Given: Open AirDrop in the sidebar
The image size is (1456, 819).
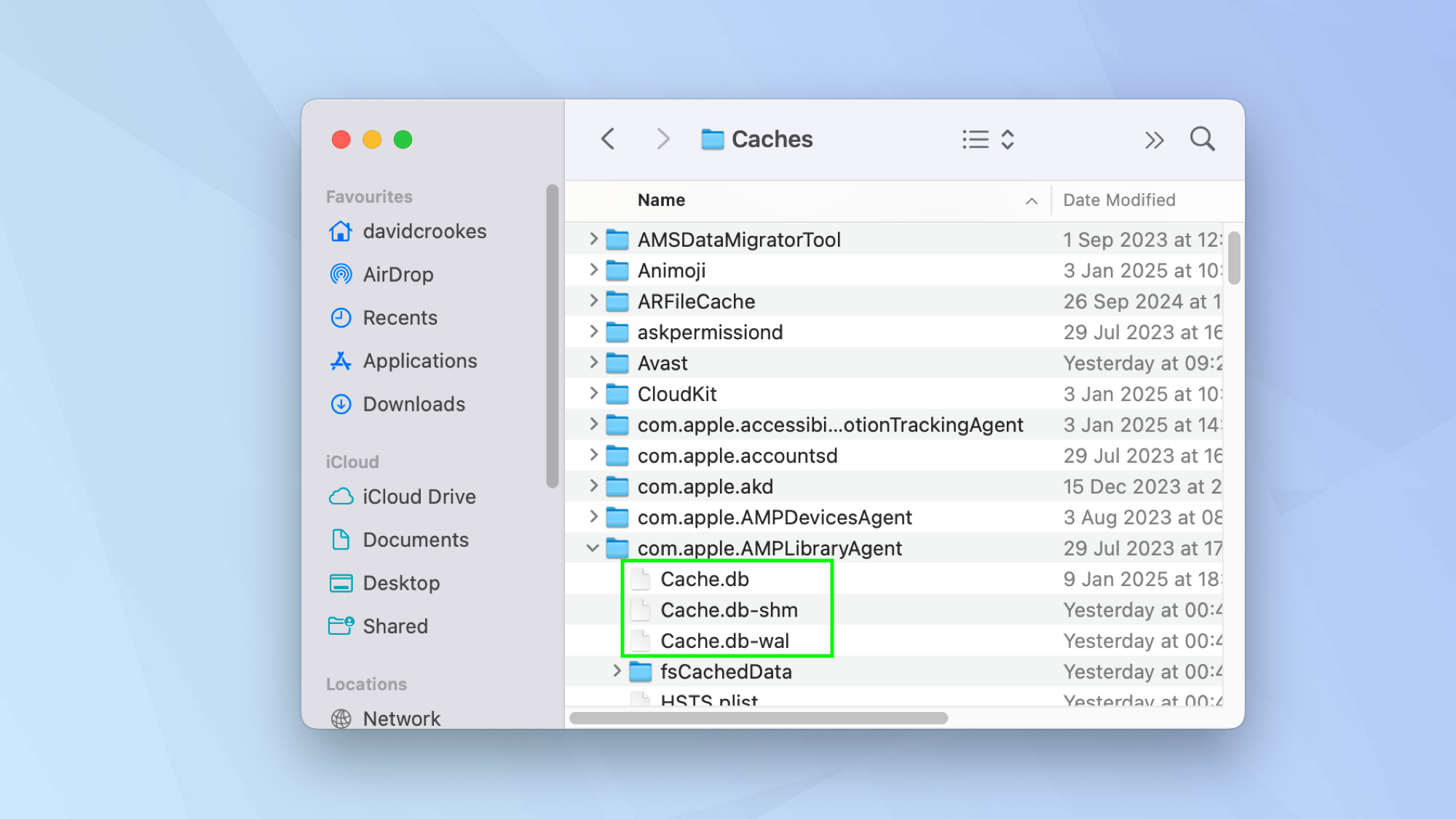Looking at the screenshot, I should pos(397,274).
